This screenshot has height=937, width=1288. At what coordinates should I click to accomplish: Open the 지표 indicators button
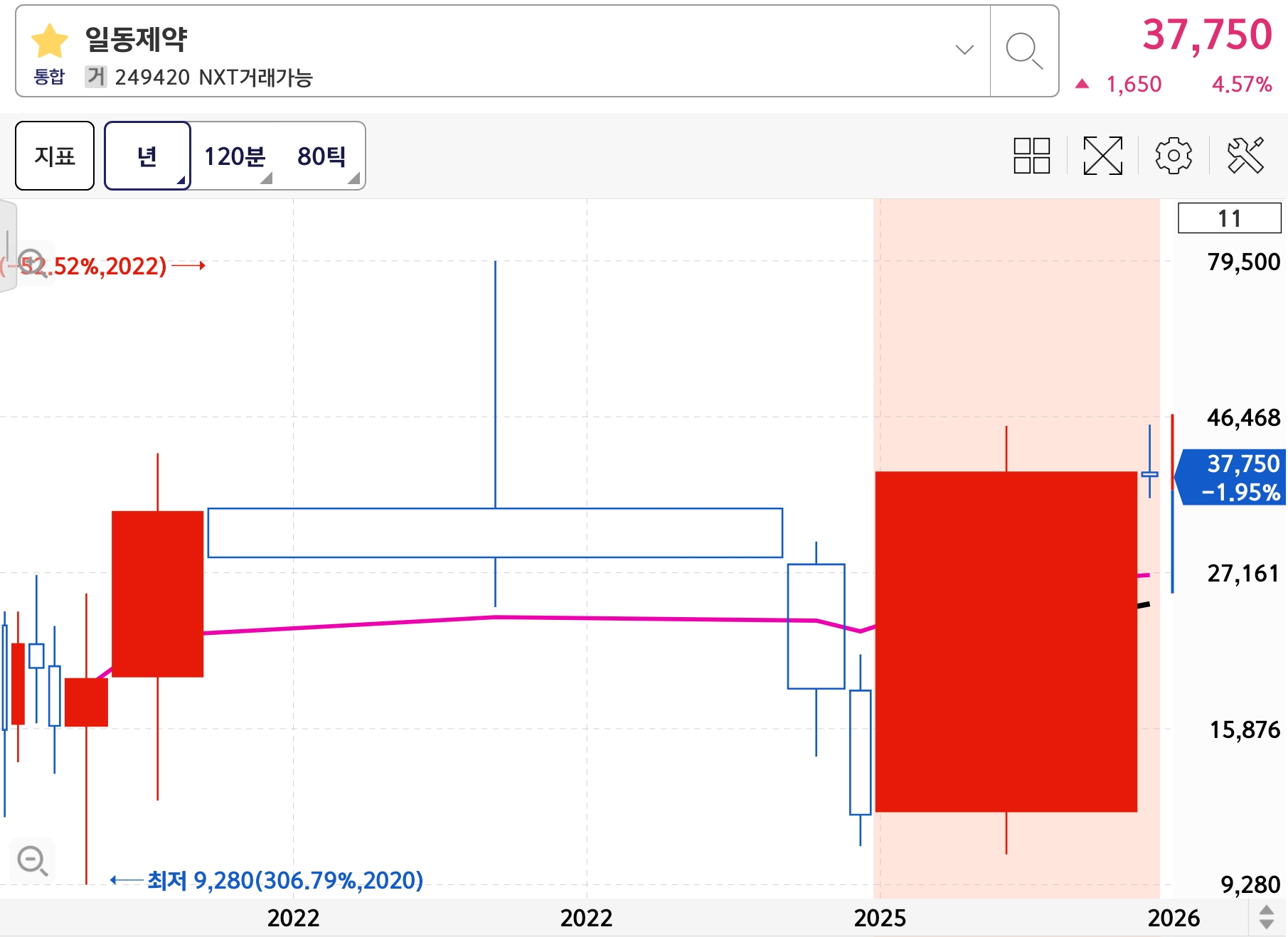(55, 156)
